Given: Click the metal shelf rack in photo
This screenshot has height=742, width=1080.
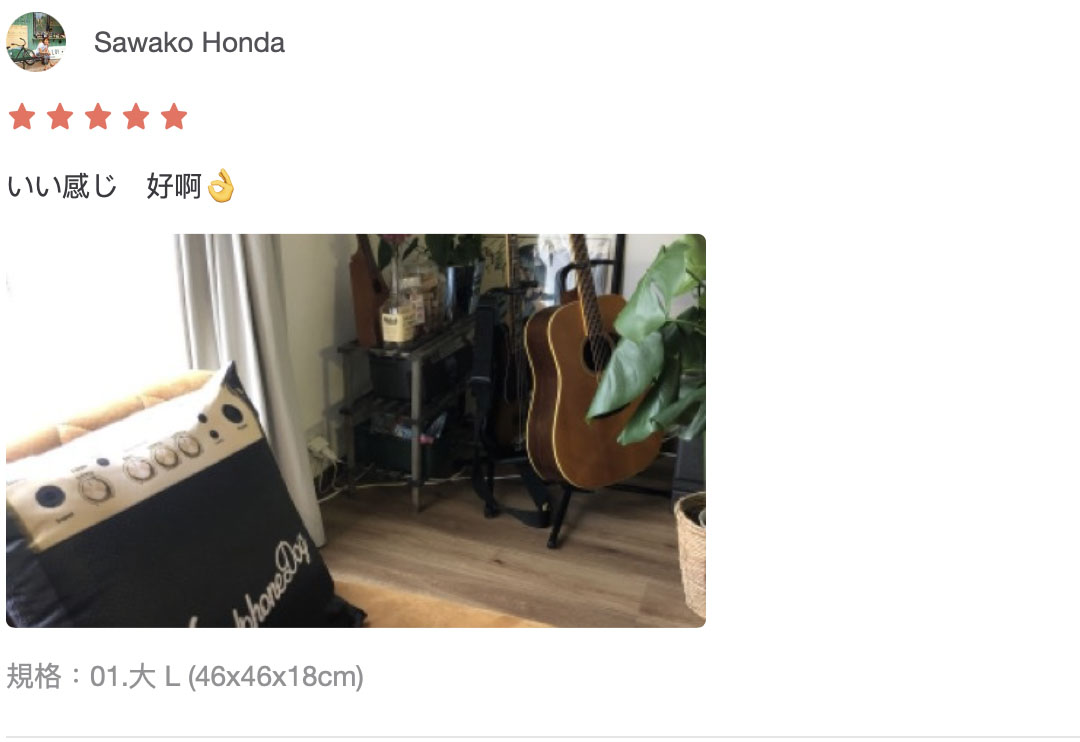Looking at the screenshot, I should coord(399,406).
